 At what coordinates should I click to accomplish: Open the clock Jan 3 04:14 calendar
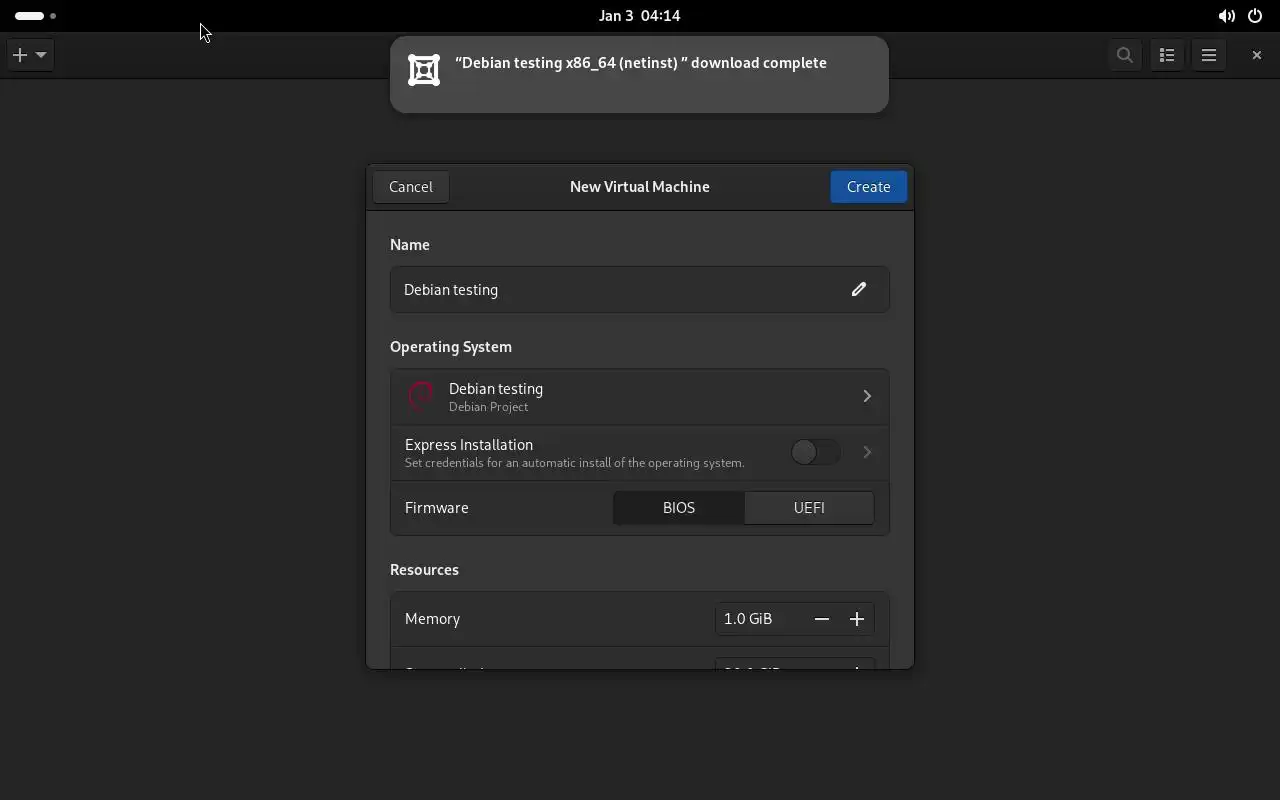coord(640,16)
